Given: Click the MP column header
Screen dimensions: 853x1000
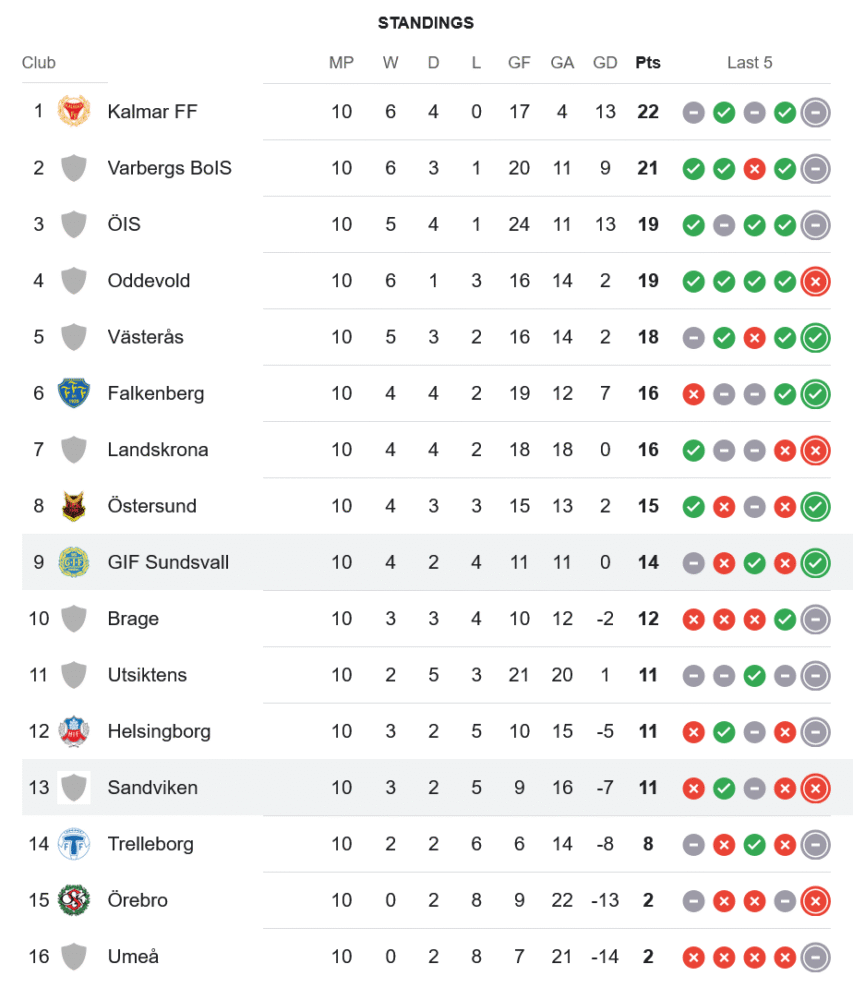Looking at the screenshot, I should tap(341, 62).
